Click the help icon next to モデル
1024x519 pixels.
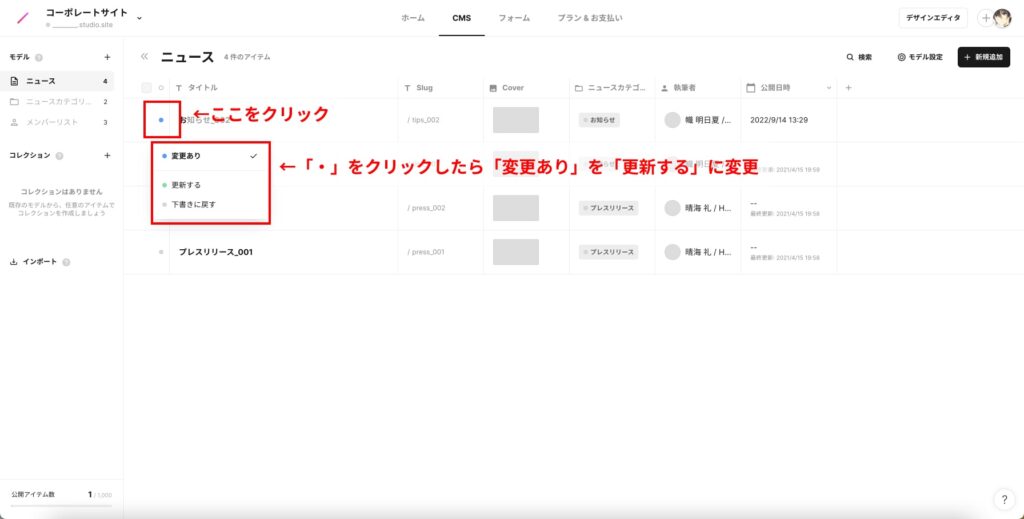point(39,57)
